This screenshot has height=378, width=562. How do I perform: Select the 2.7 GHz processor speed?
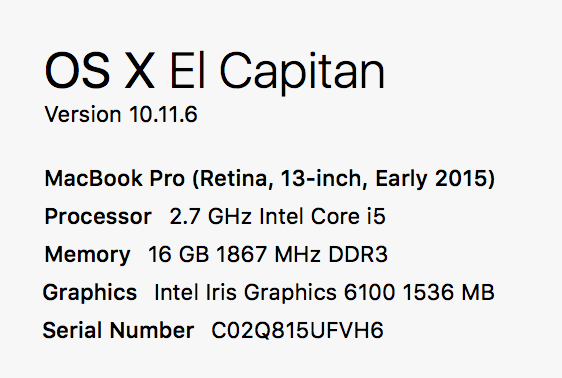click(210, 216)
